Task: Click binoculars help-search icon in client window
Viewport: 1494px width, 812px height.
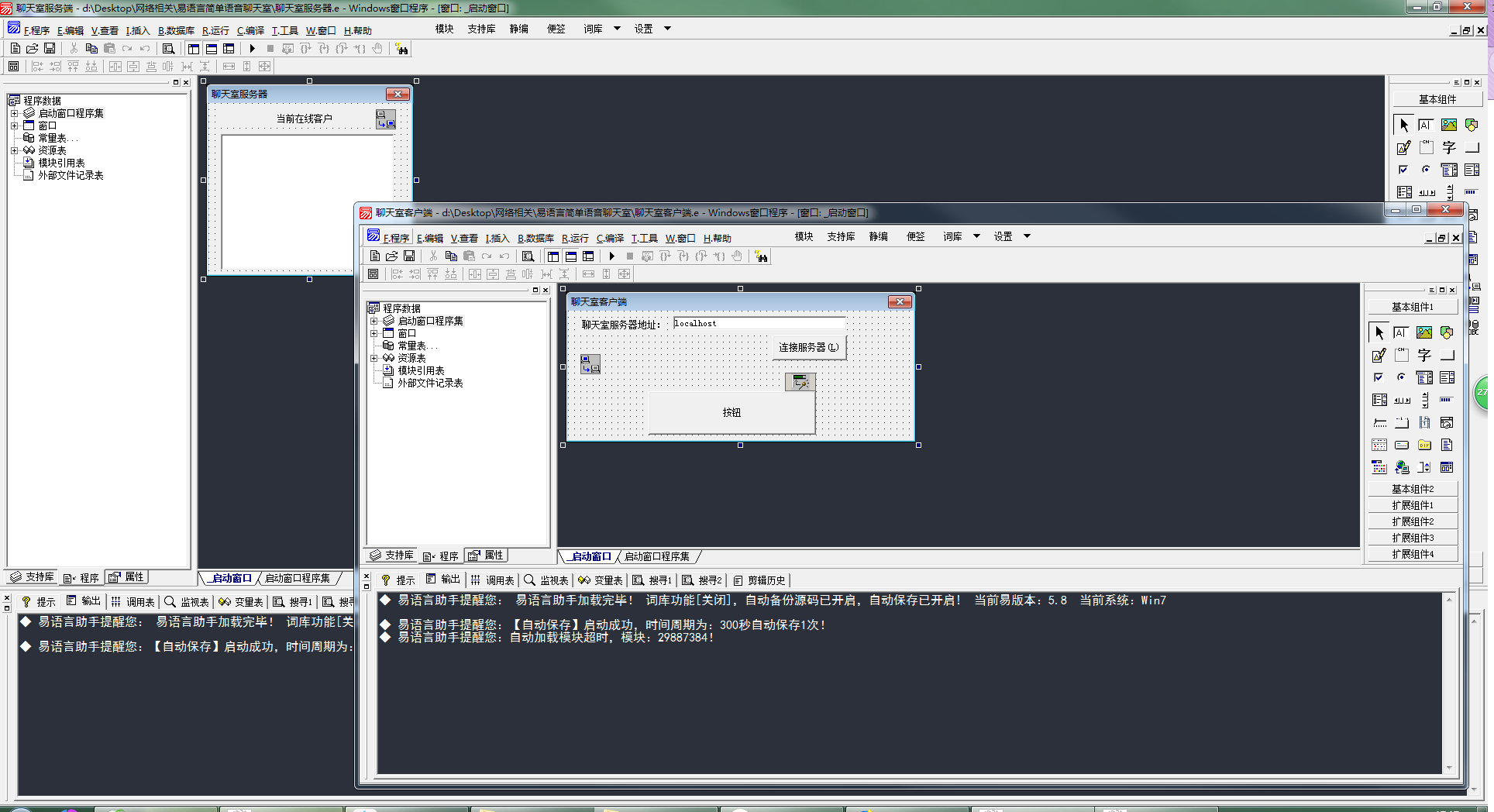Action: tap(762, 256)
